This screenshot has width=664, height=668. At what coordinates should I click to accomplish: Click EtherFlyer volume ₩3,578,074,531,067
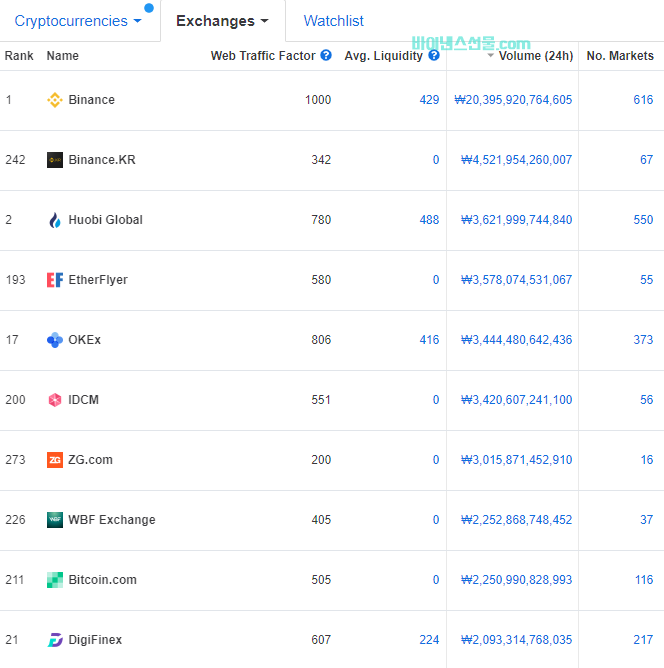click(x=517, y=280)
